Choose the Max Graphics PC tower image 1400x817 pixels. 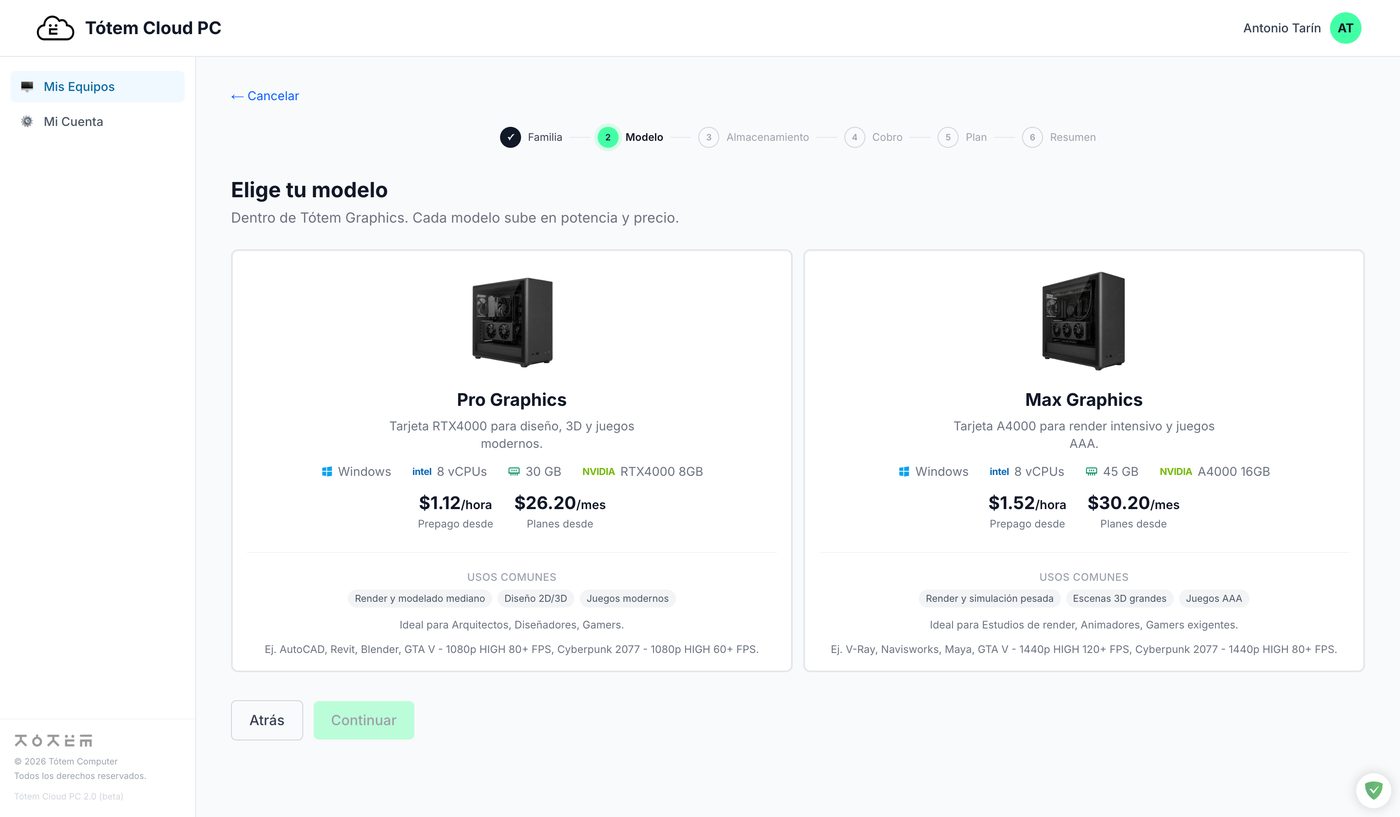[1084, 321]
